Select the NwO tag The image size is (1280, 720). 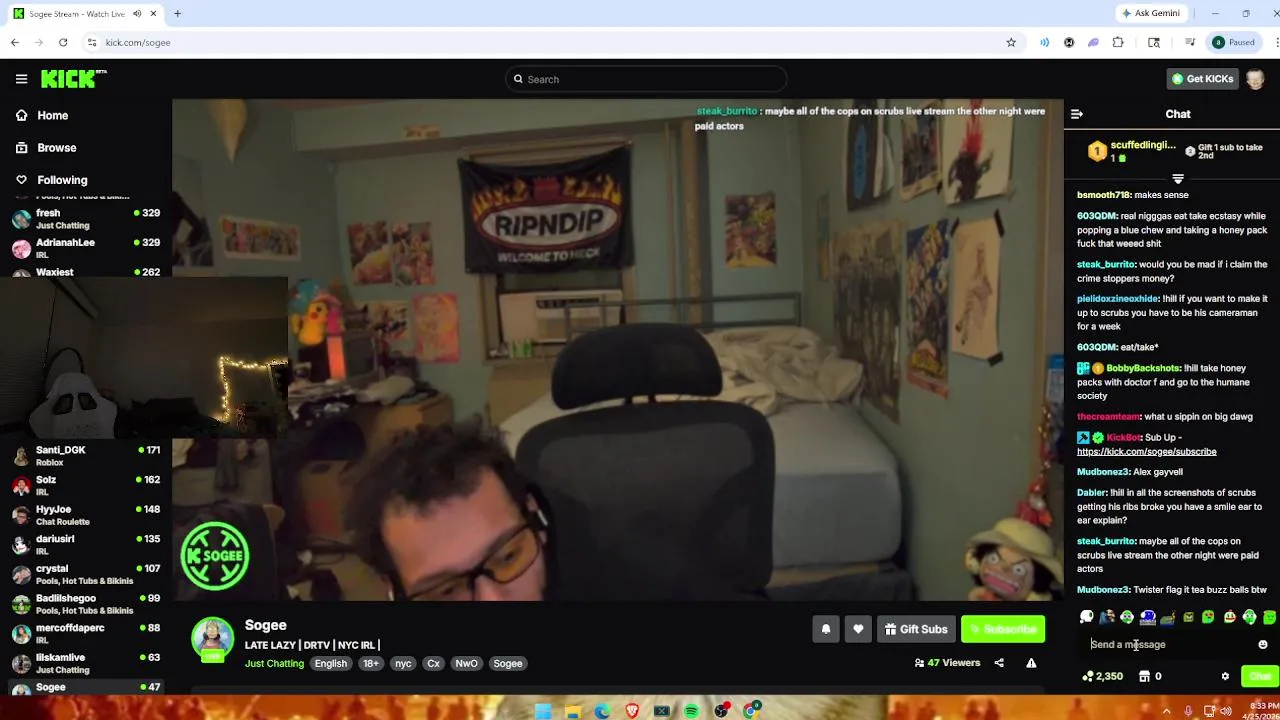[466, 664]
